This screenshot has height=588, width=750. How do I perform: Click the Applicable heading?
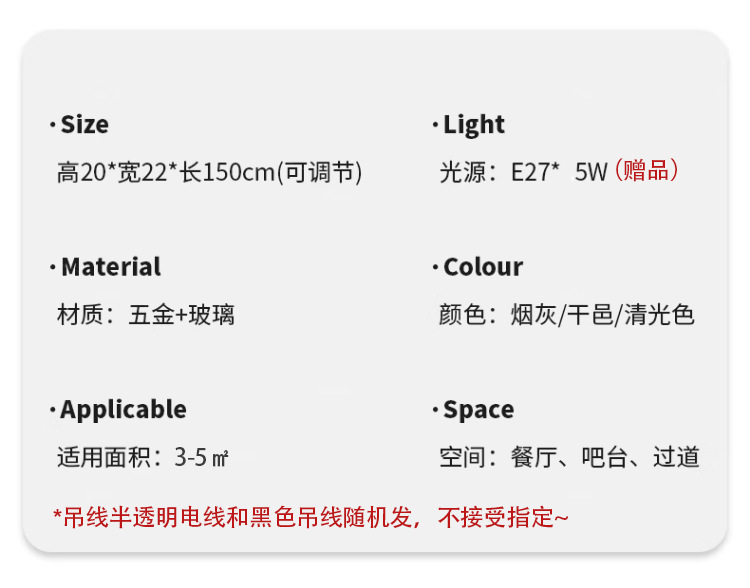(123, 410)
